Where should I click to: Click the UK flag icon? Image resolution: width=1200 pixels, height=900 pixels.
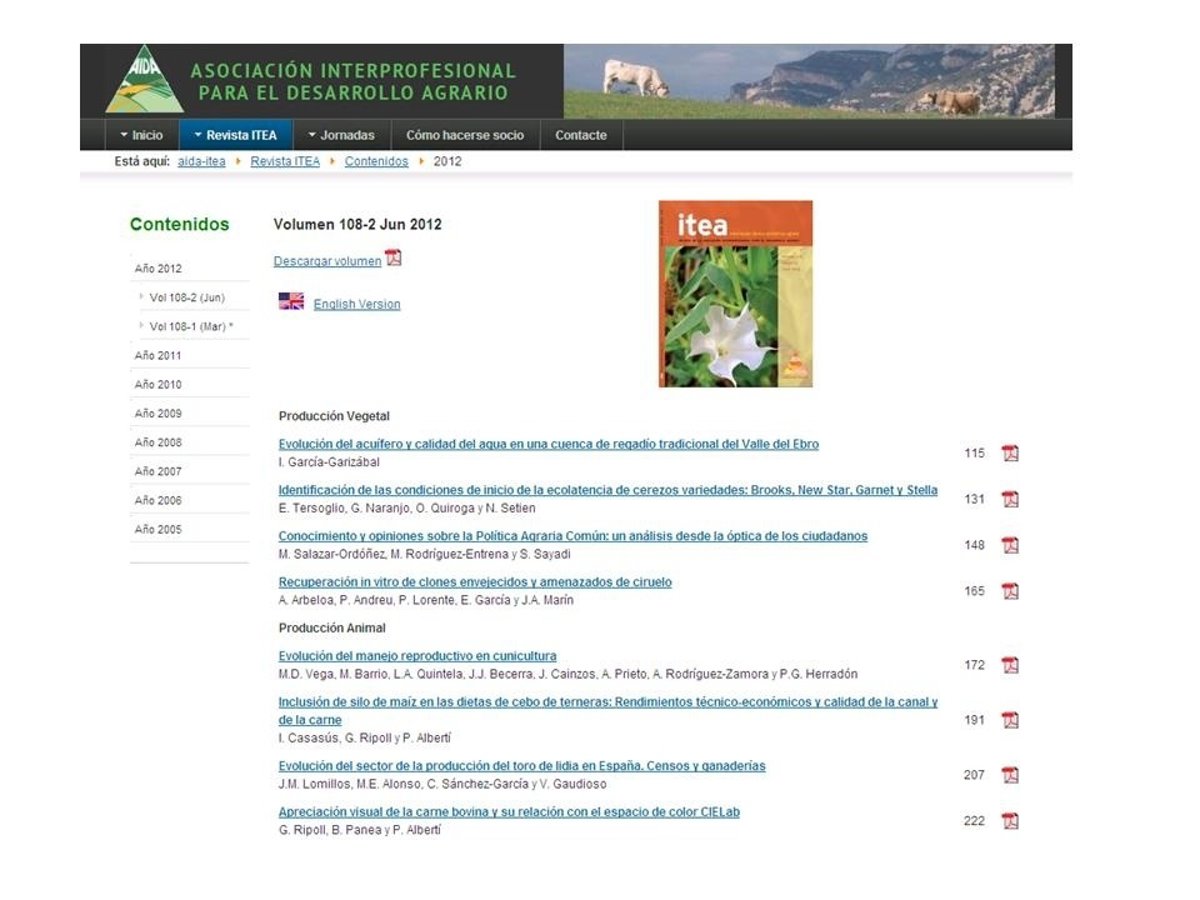(291, 301)
